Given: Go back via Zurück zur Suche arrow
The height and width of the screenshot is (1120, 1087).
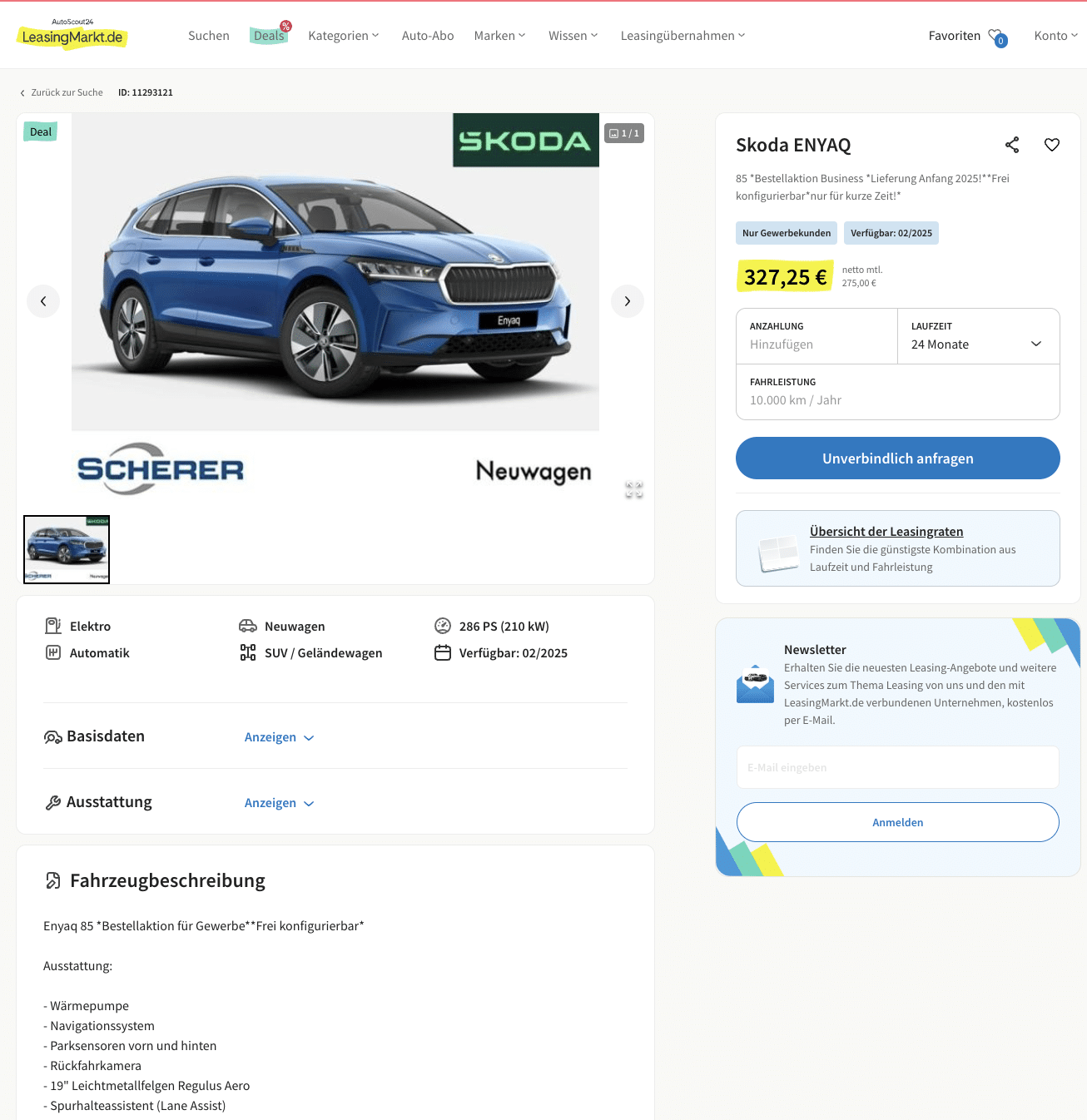Looking at the screenshot, I should [x=22, y=93].
